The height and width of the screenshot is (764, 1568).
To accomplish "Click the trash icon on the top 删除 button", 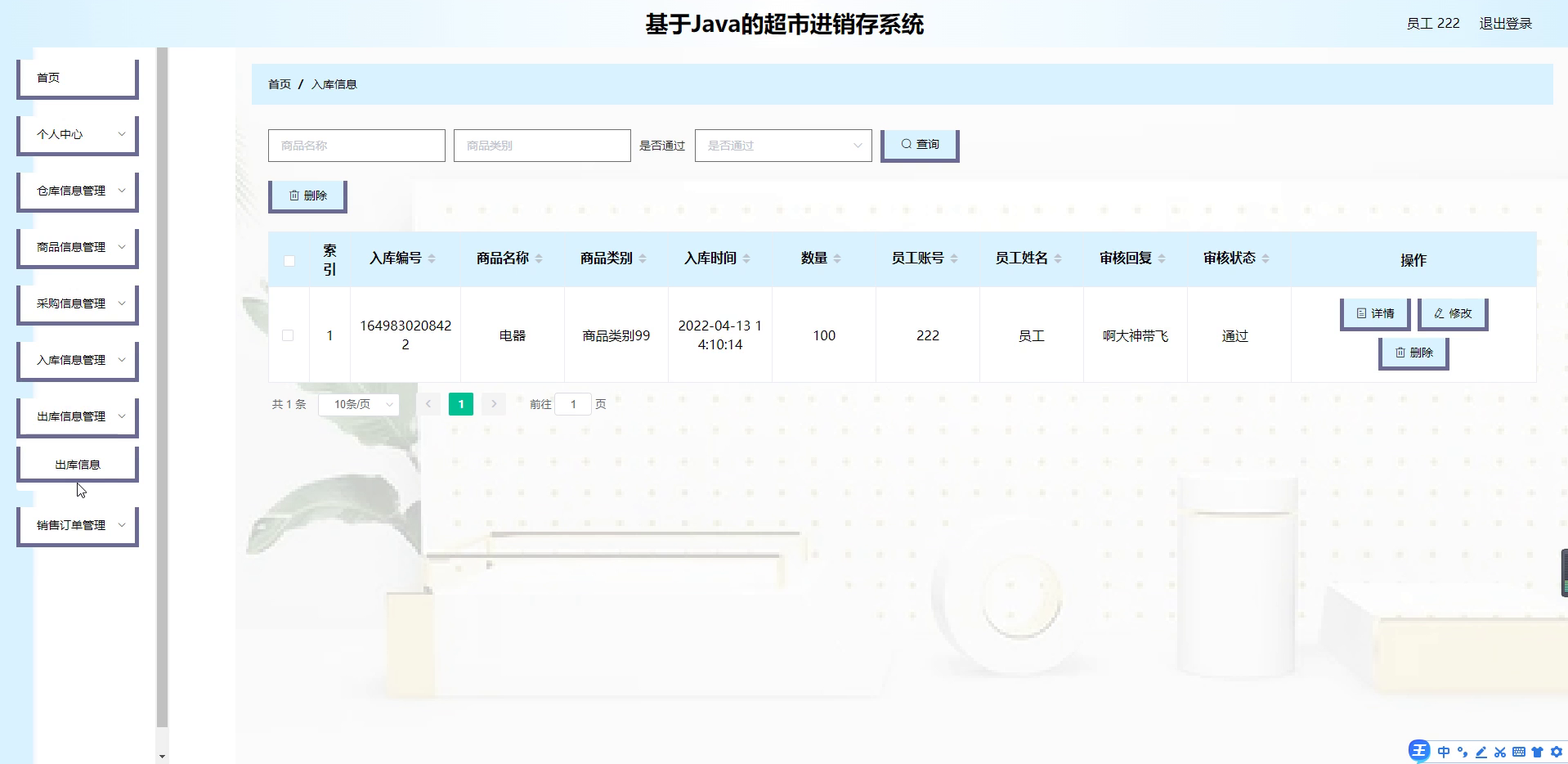I will 294,195.
